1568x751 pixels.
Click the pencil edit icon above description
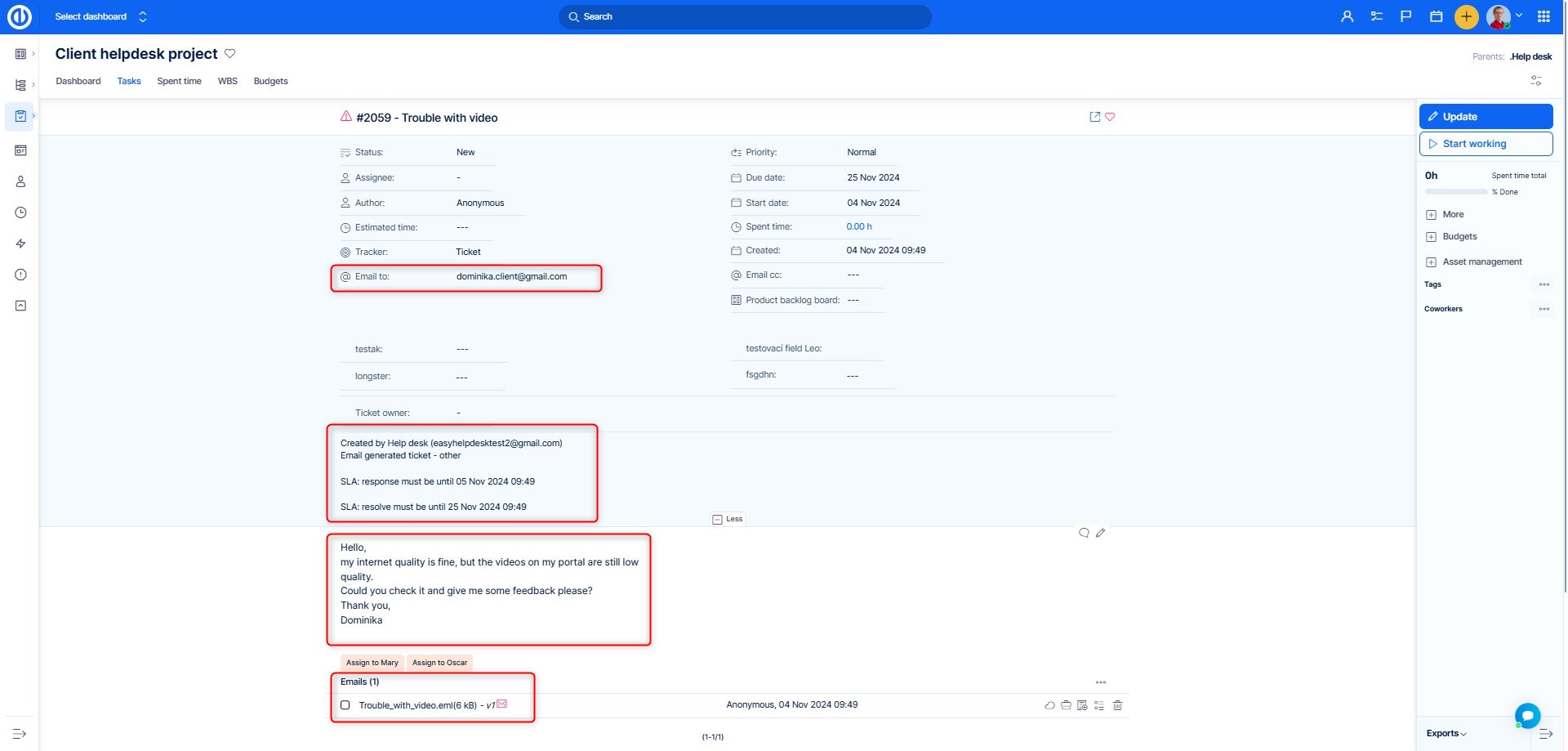[x=1100, y=533]
